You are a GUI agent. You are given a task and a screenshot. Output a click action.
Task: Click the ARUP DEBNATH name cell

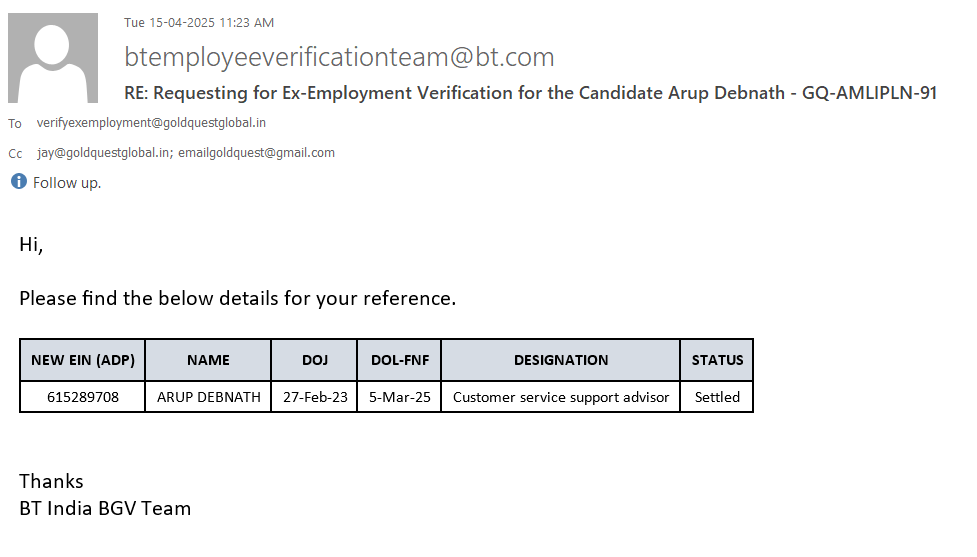pyautogui.click(x=209, y=397)
